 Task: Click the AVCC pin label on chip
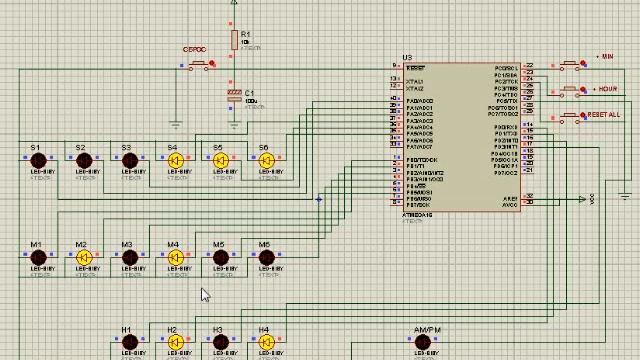510,205
